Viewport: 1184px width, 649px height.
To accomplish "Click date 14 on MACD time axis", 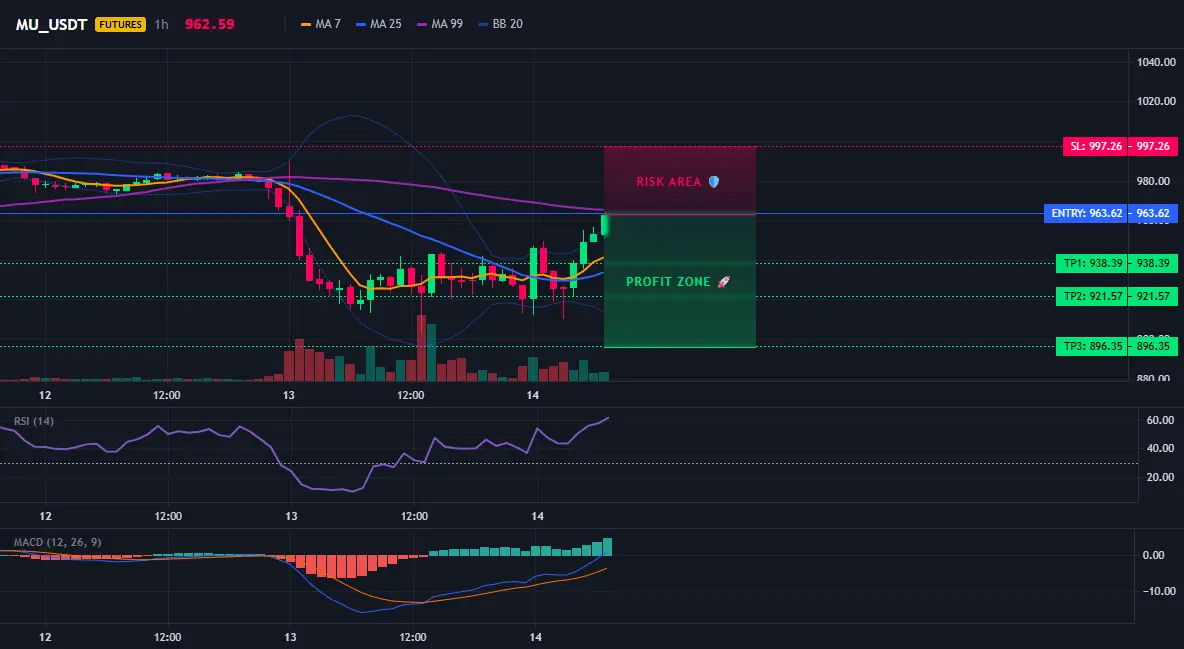I will coord(535,637).
